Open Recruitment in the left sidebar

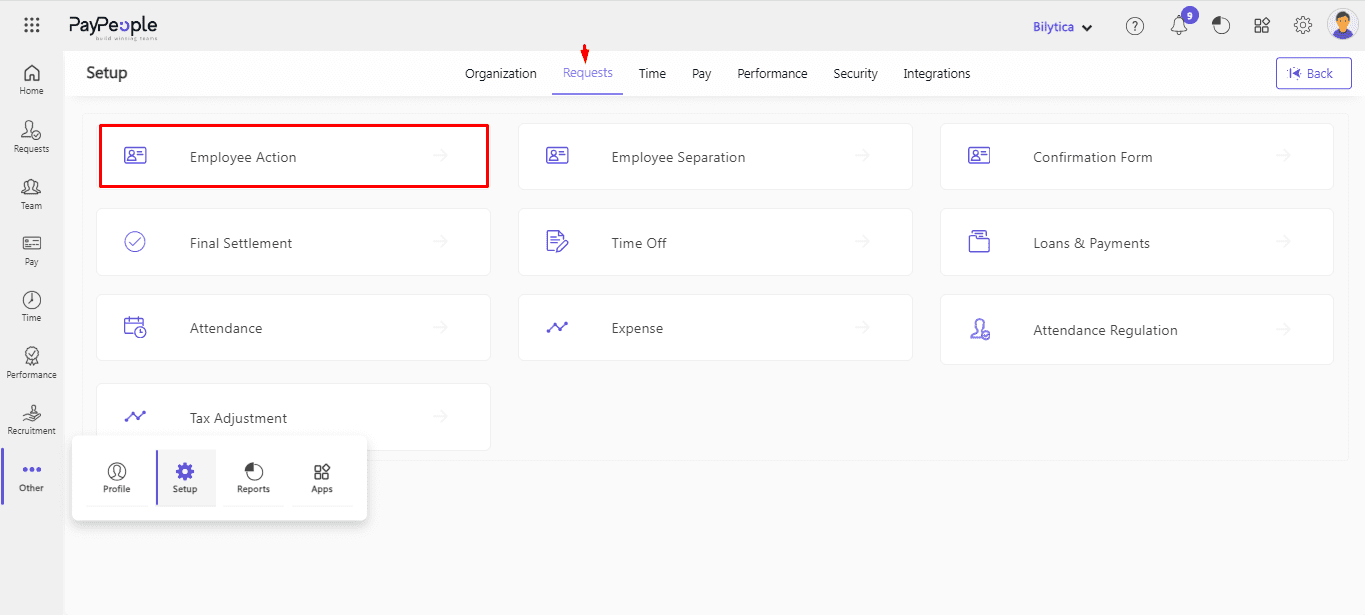click(x=32, y=420)
